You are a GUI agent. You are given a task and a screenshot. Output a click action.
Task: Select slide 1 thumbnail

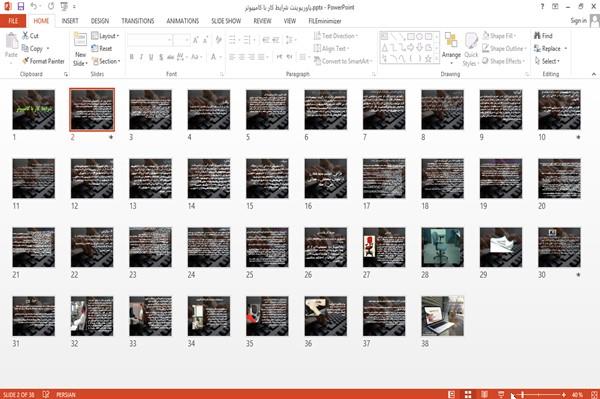(34, 109)
